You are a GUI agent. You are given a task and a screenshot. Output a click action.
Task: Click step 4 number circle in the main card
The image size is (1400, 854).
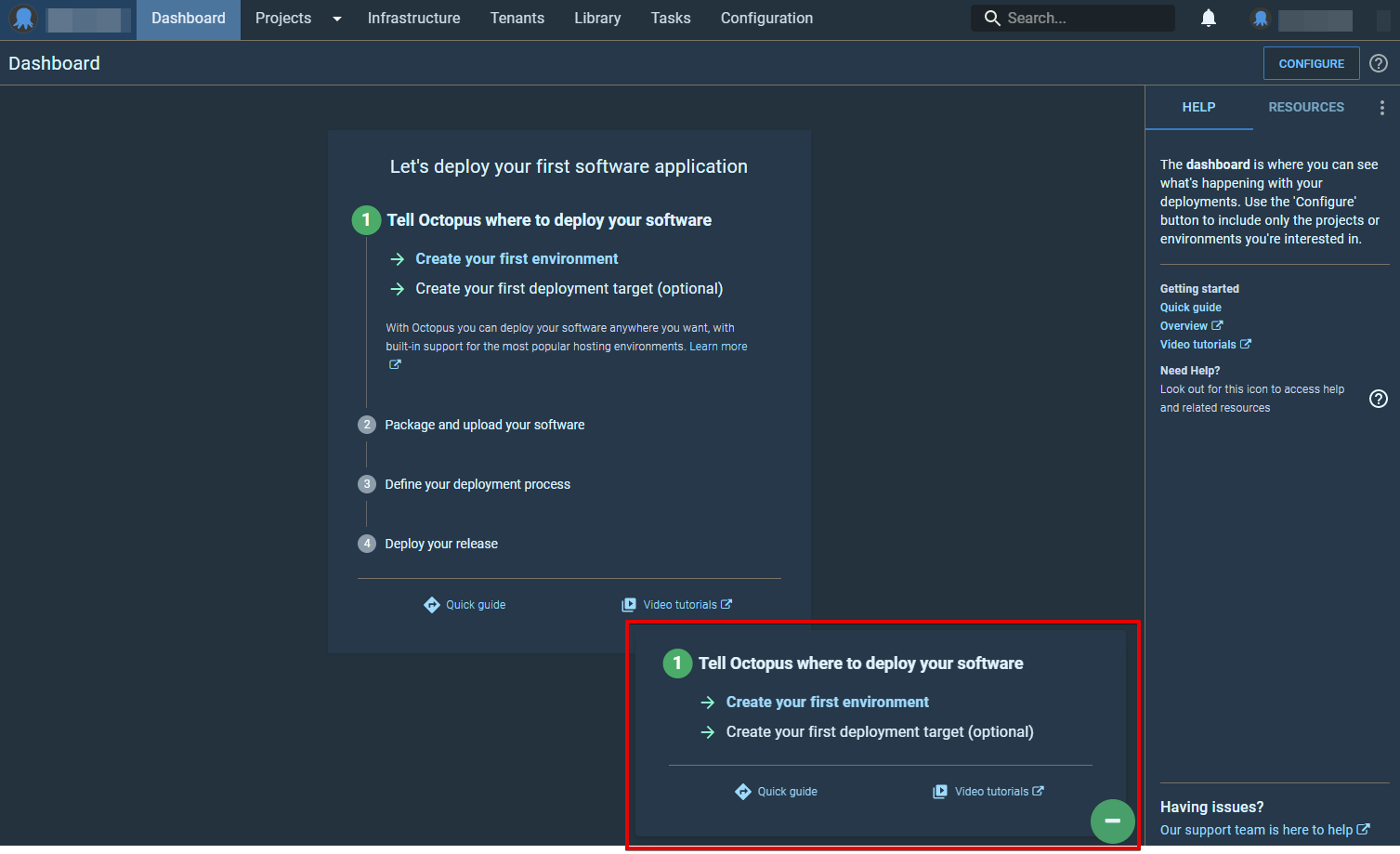point(367,544)
